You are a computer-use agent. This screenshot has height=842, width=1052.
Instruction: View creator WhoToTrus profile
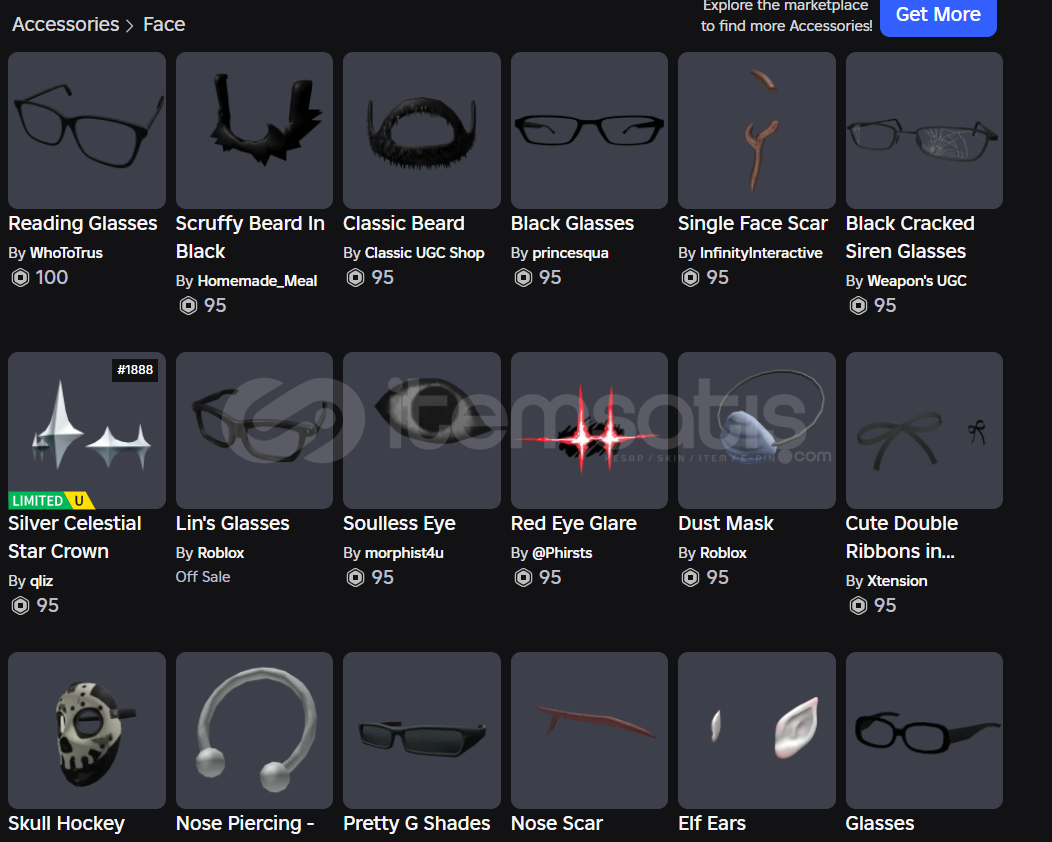(66, 253)
